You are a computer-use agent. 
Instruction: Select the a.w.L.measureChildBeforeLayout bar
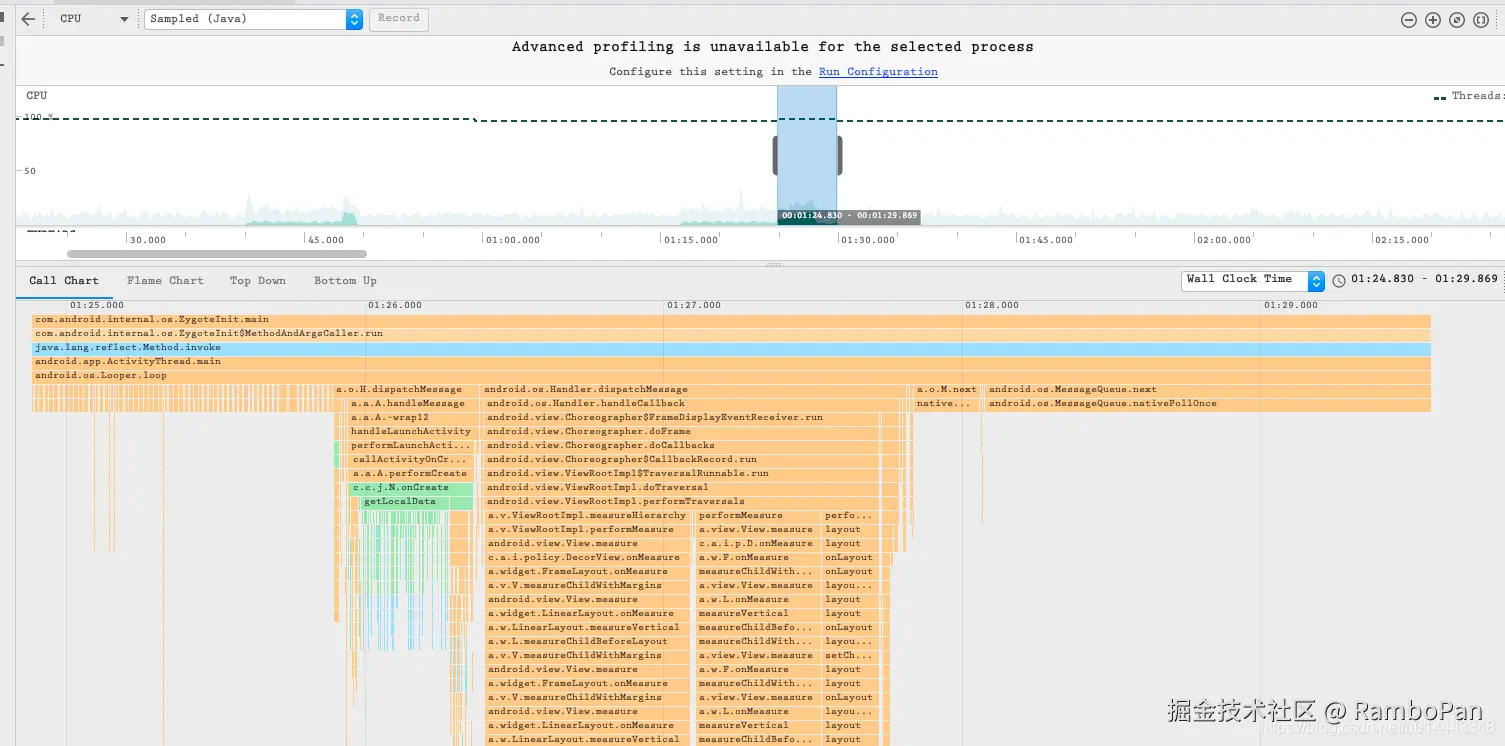tap(588, 642)
